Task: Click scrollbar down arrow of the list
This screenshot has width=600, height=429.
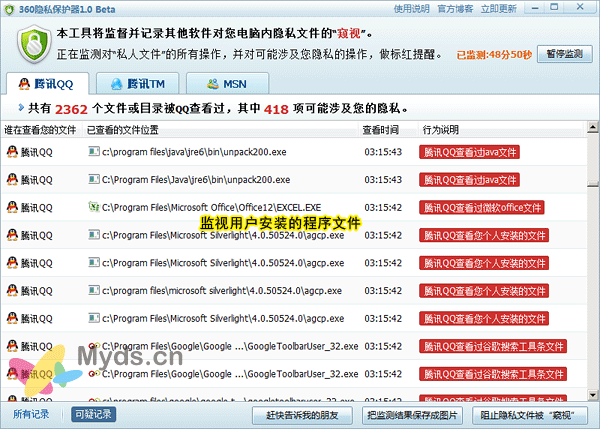Action: pyautogui.click(x=593, y=395)
